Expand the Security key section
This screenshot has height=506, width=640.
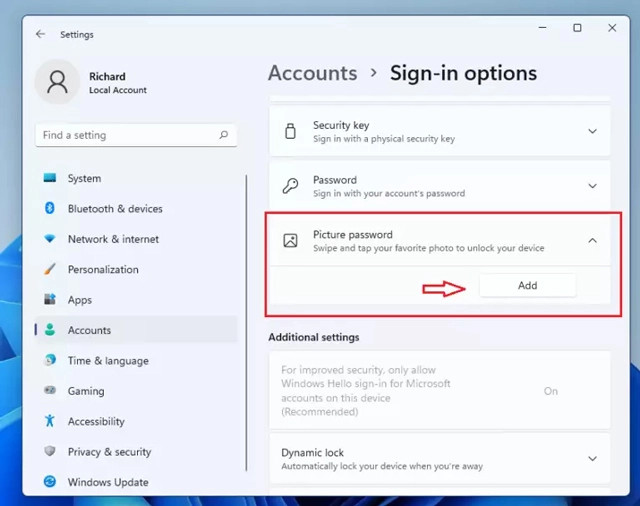[x=592, y=131]
